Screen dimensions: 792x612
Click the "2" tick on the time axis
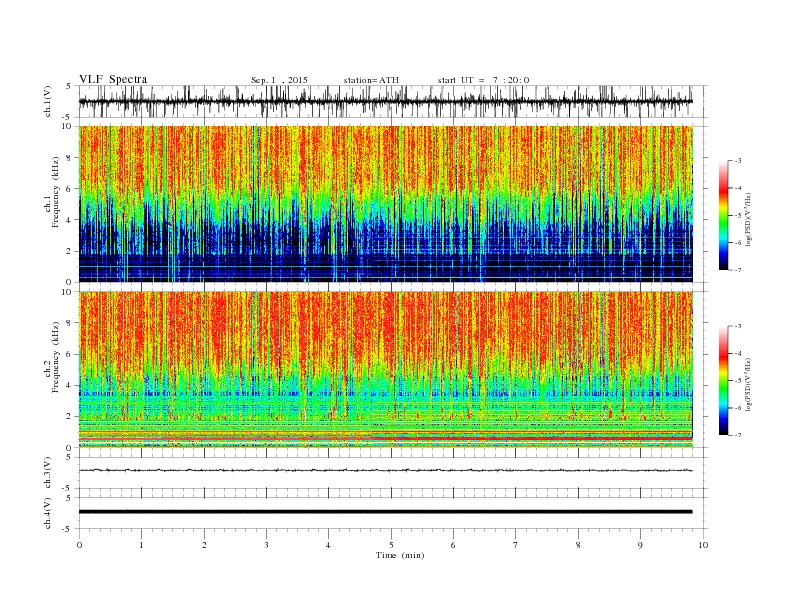click(204, 545)
